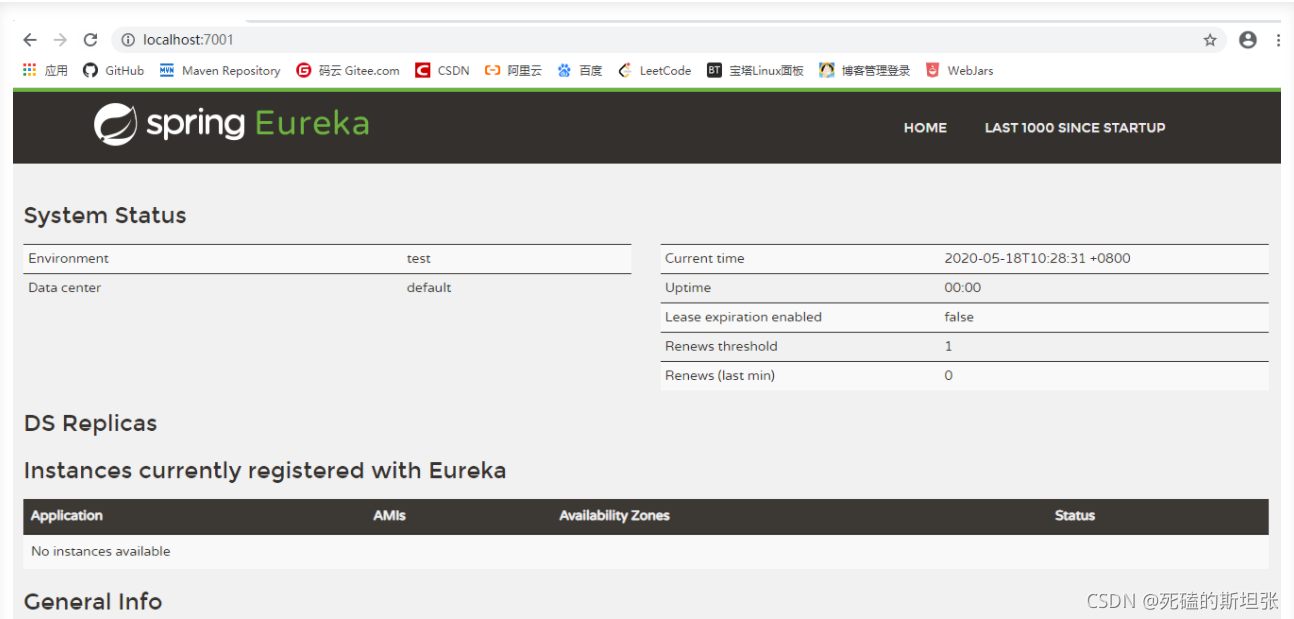
Task: Go back with the browser back arrow
Action: point(30,40)
